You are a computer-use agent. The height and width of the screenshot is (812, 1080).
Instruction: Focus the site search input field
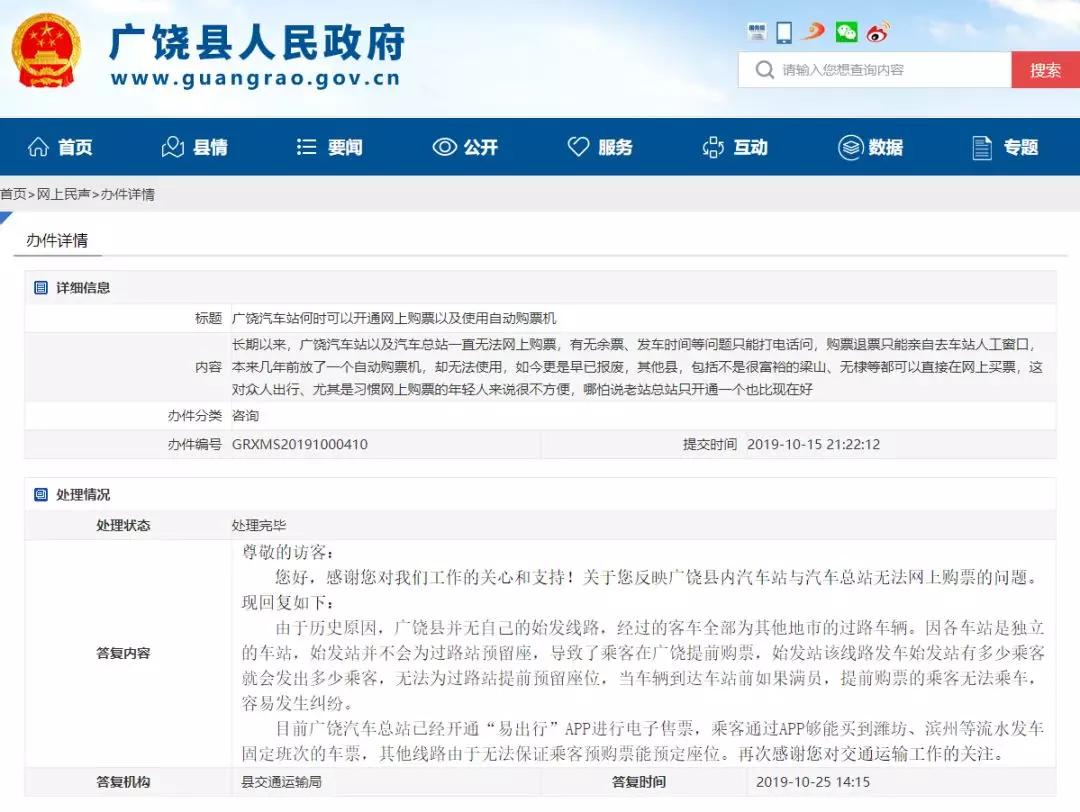(x=875, y=70)
